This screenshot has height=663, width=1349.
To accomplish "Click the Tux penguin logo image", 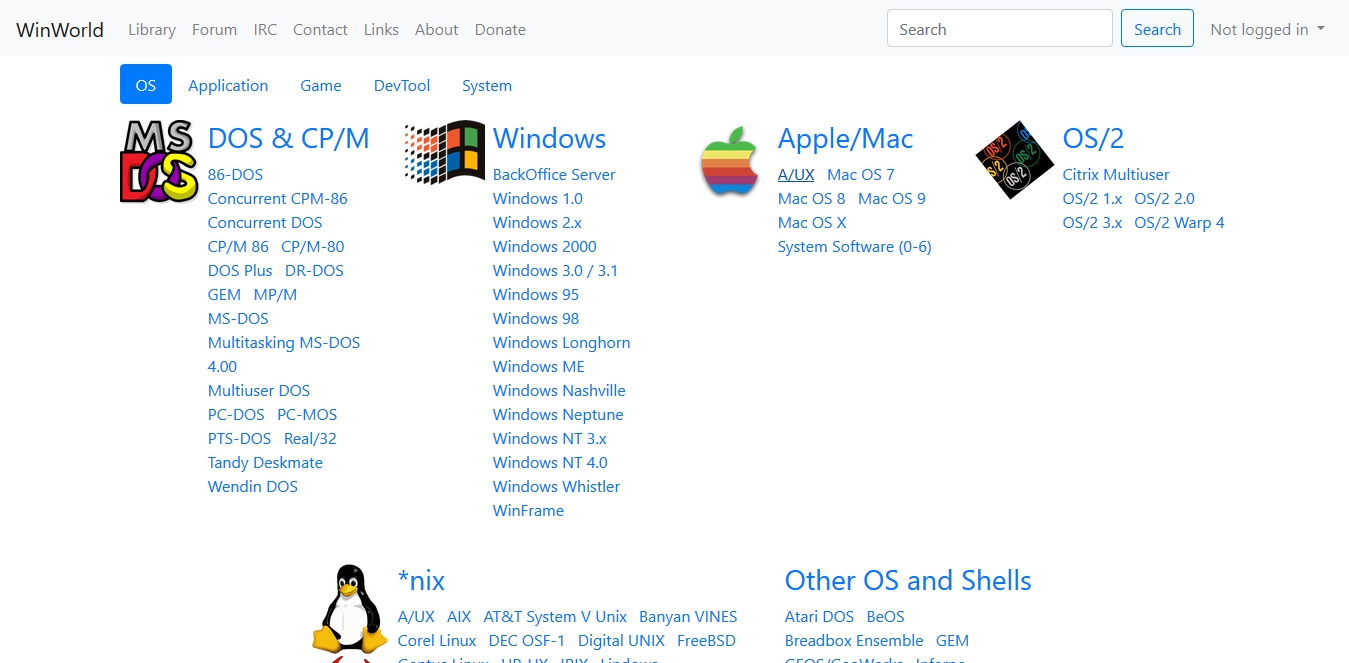I will (x=350, y=608).
